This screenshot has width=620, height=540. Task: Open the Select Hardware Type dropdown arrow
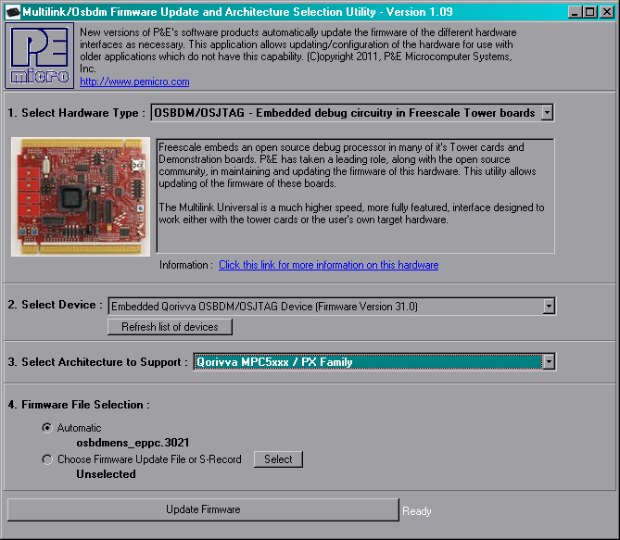click(x=547, y=113)
